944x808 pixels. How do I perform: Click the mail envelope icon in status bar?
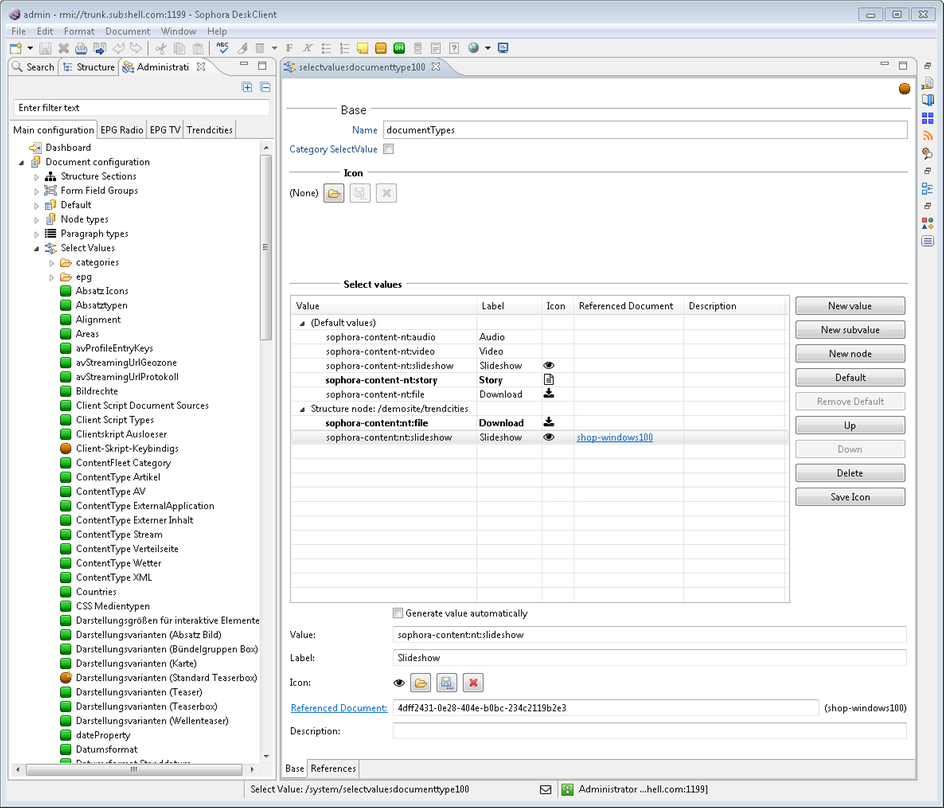[545, 789]
